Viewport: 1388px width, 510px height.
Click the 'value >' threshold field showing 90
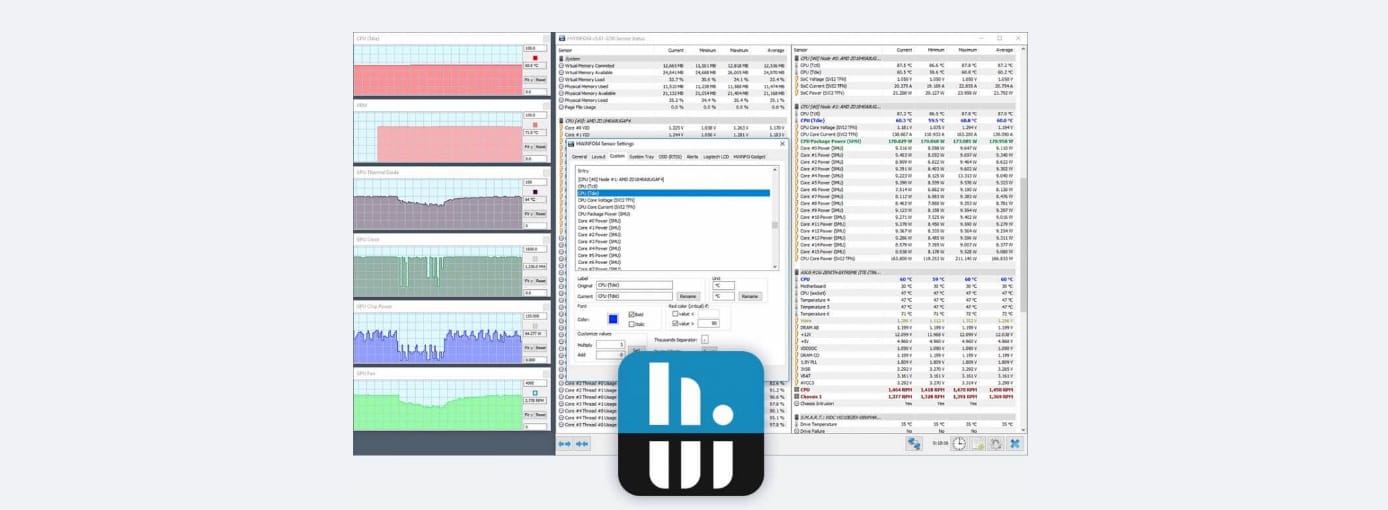pos(708,323)
